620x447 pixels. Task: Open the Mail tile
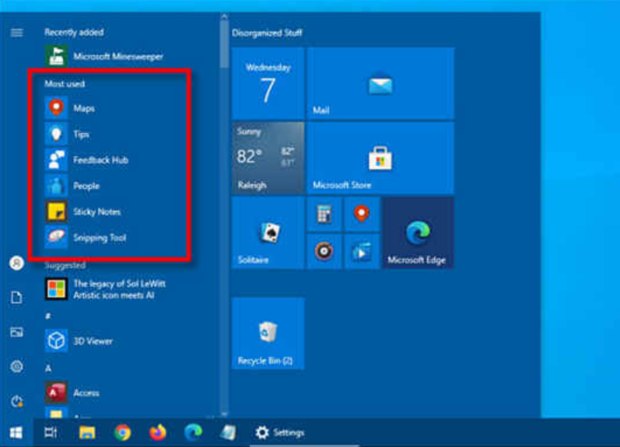[380, 83]
